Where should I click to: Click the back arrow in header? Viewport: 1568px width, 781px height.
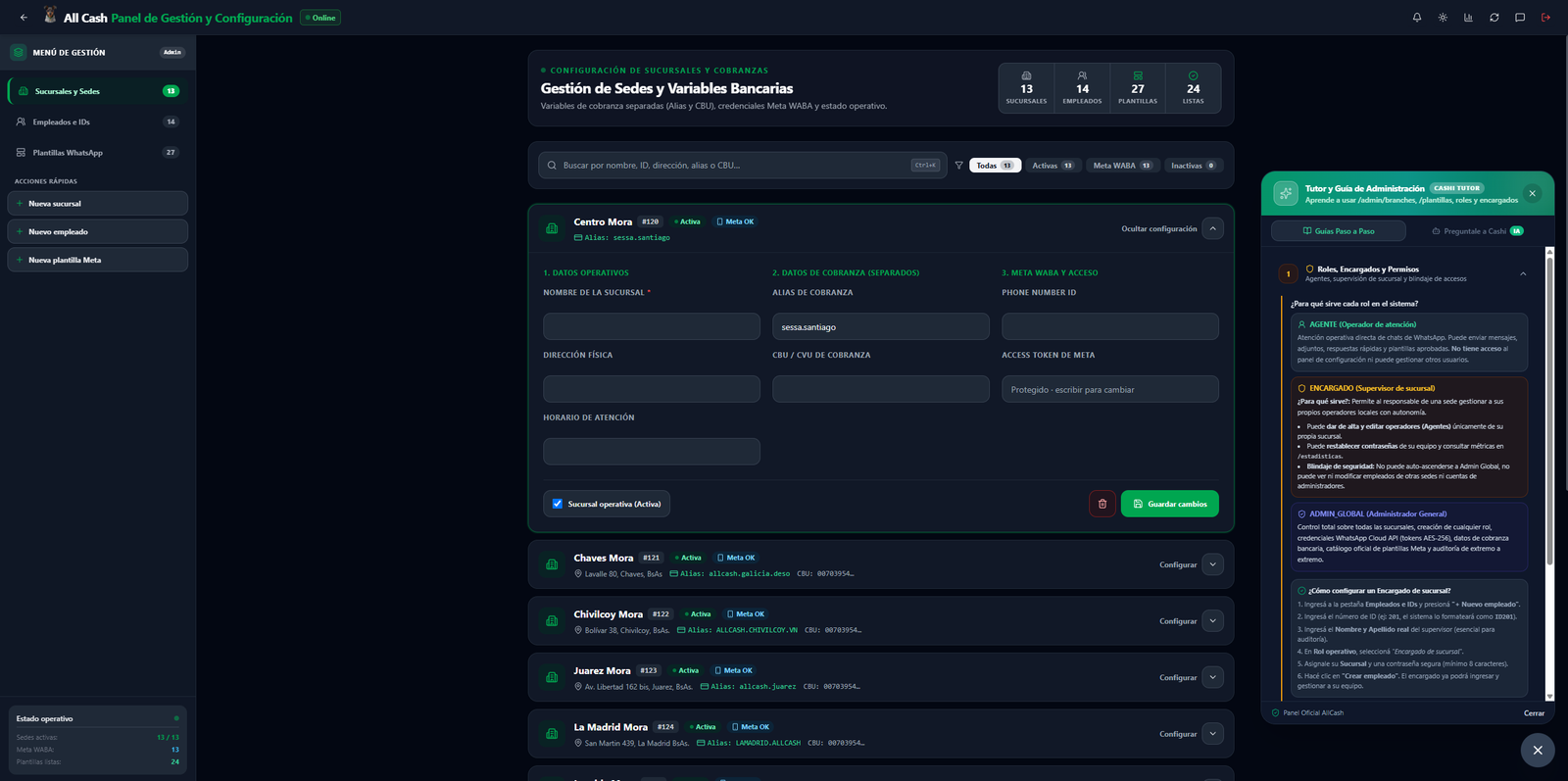[24, 18]
